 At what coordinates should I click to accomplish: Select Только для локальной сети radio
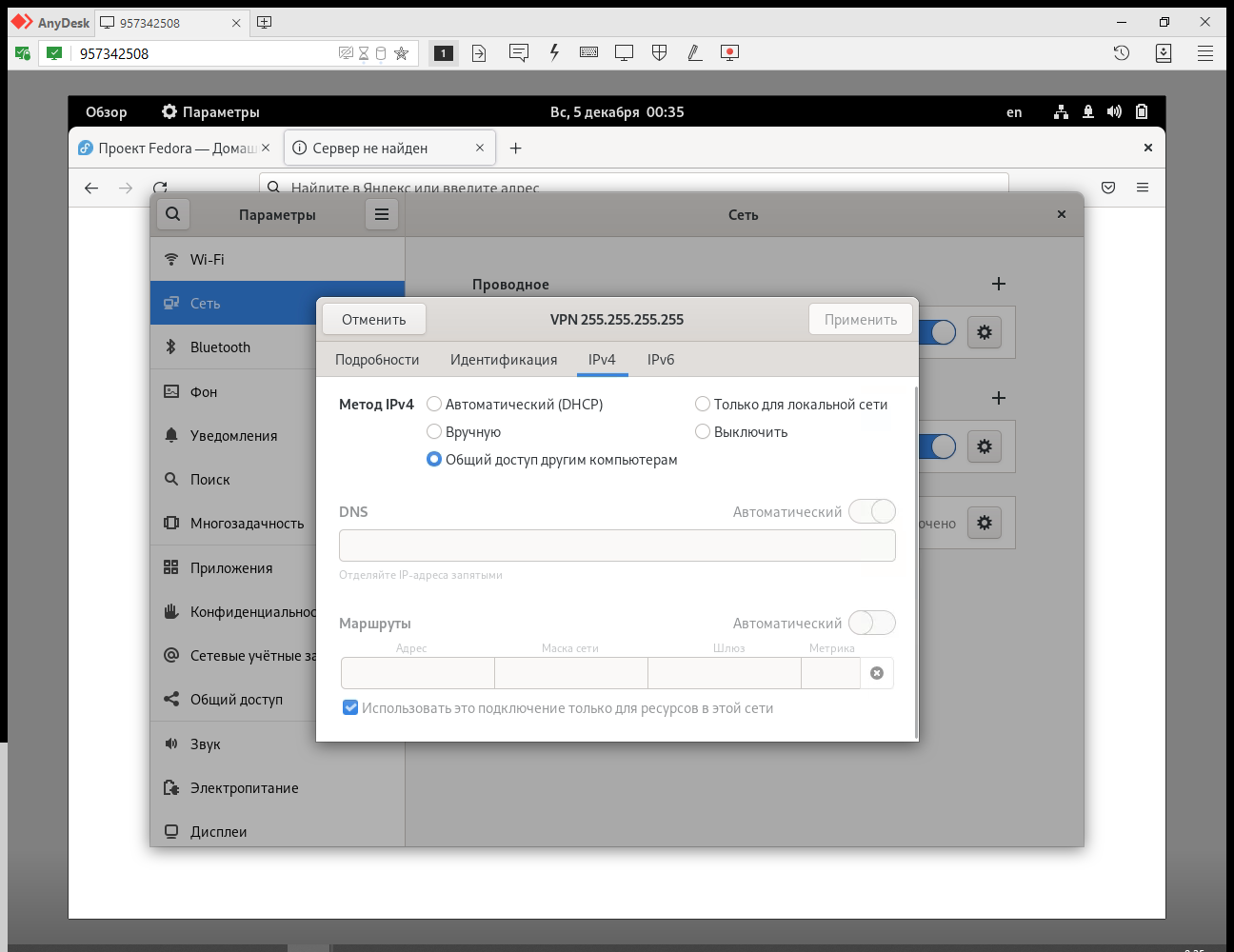point(703,404)
